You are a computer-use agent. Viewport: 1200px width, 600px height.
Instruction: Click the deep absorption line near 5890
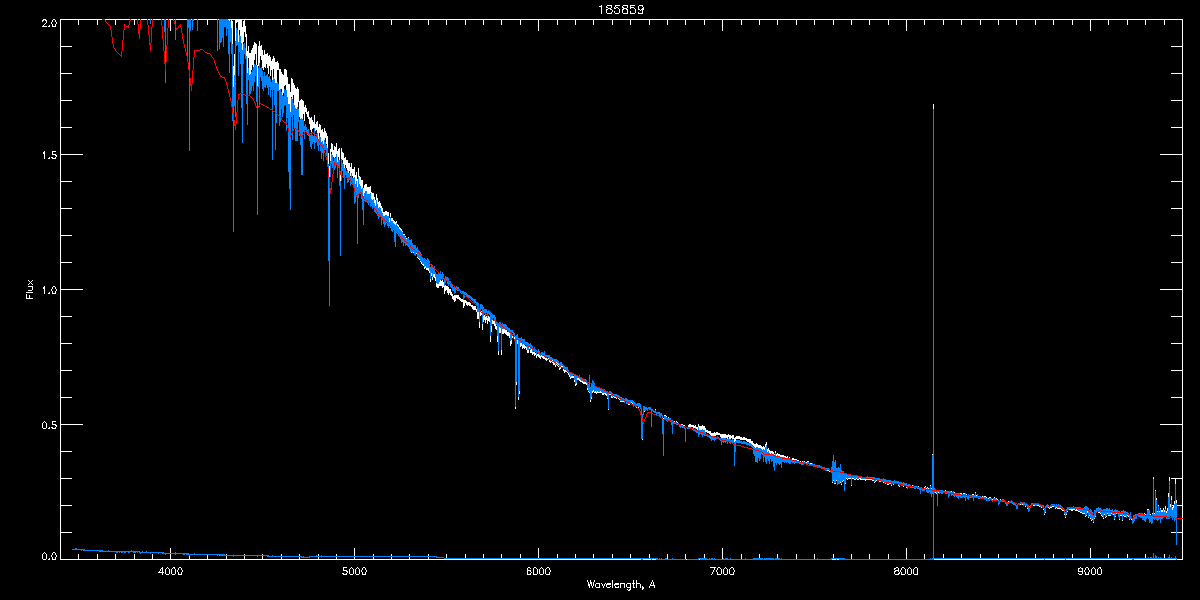point(516,372)
